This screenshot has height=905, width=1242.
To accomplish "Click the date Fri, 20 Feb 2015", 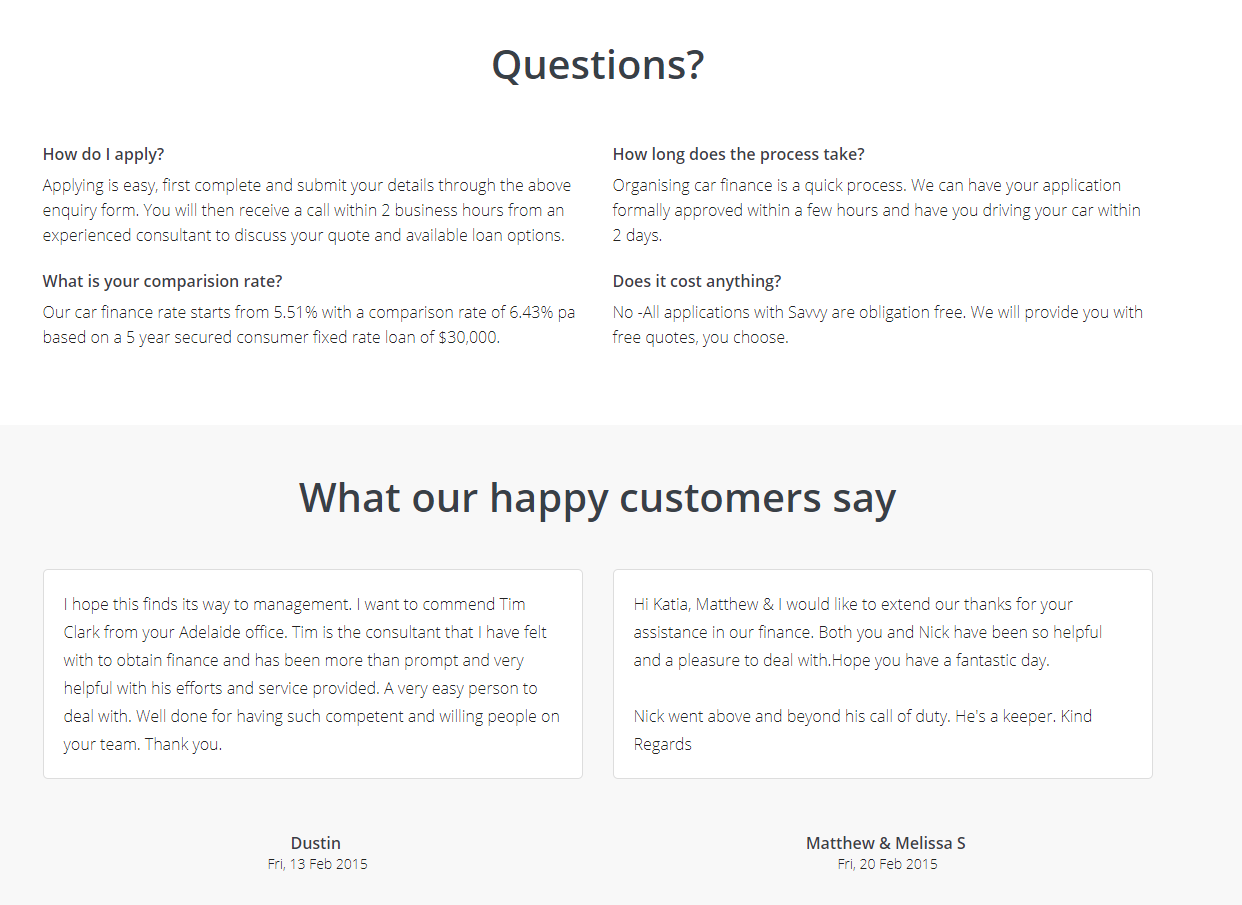I will click(888, 864).
